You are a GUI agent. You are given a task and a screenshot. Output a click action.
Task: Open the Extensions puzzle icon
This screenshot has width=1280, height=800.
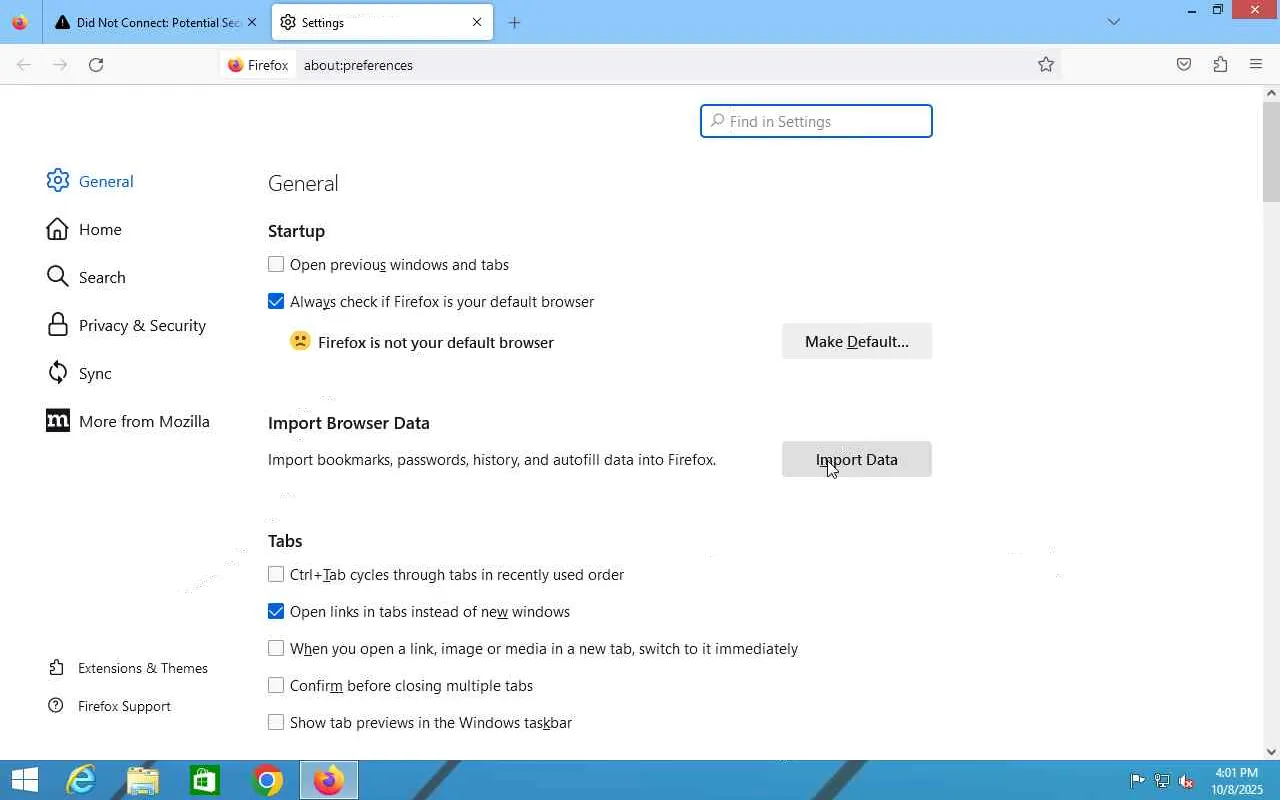(x=1220, y=65)
